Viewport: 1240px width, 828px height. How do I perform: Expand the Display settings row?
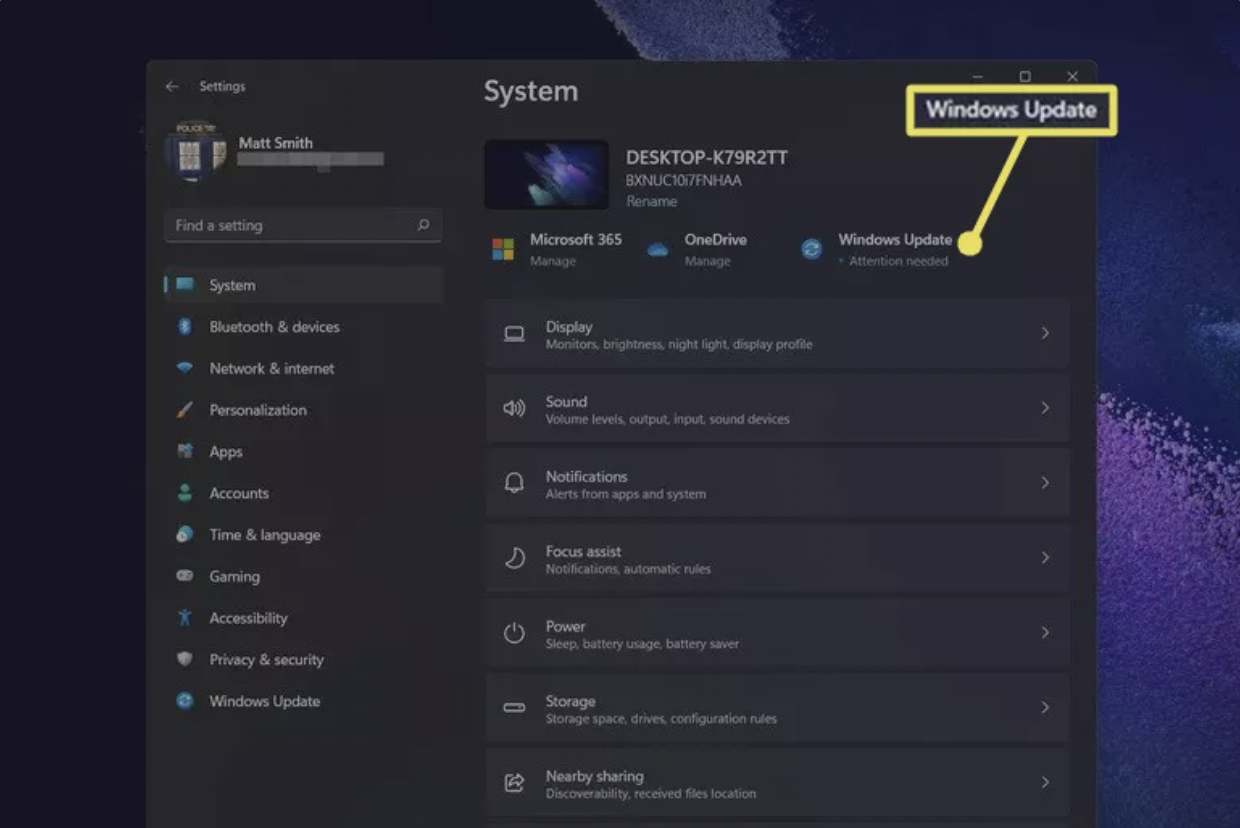pos(1046,333)
